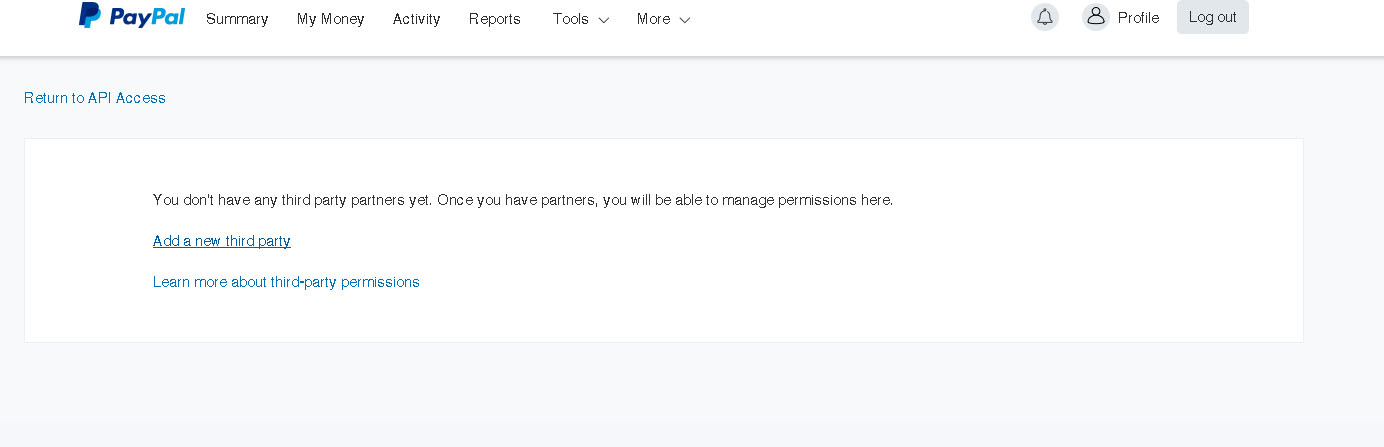Switch to the Activity page
The width and height of the screenshot is (1384, 447).
[x=416, y=19]
